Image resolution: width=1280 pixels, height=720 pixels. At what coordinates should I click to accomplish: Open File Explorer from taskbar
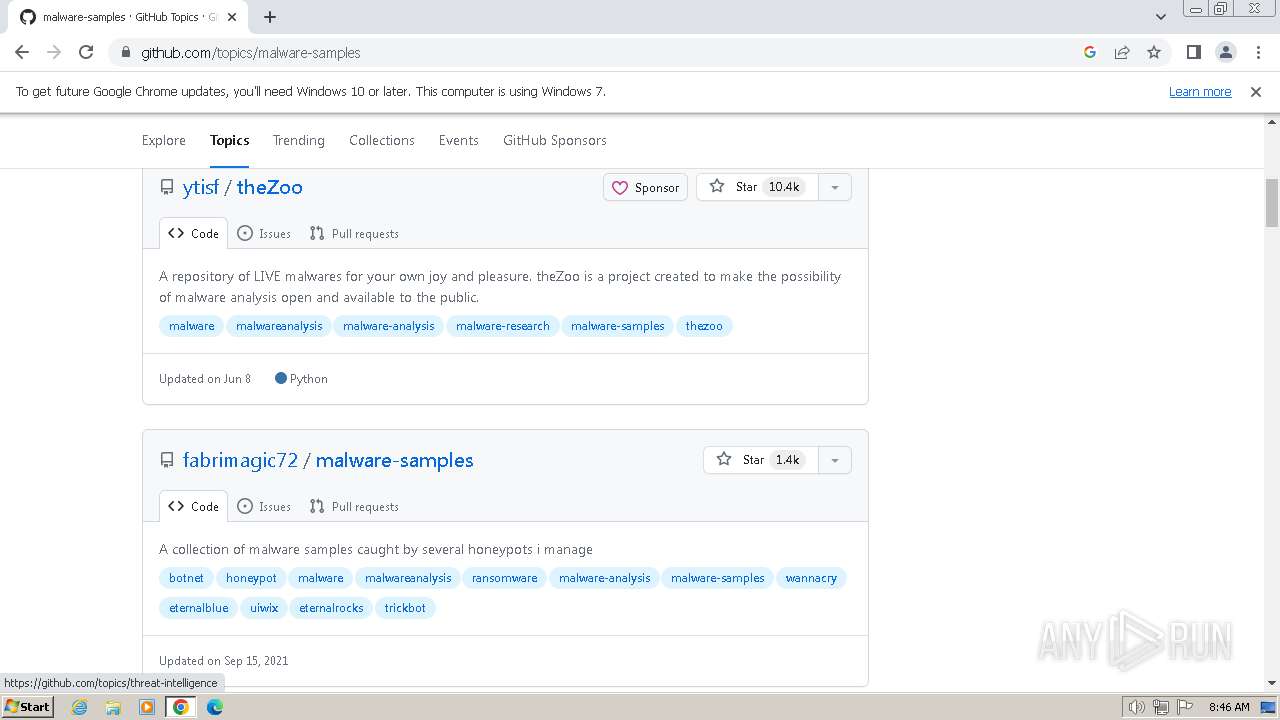[113, 707]
